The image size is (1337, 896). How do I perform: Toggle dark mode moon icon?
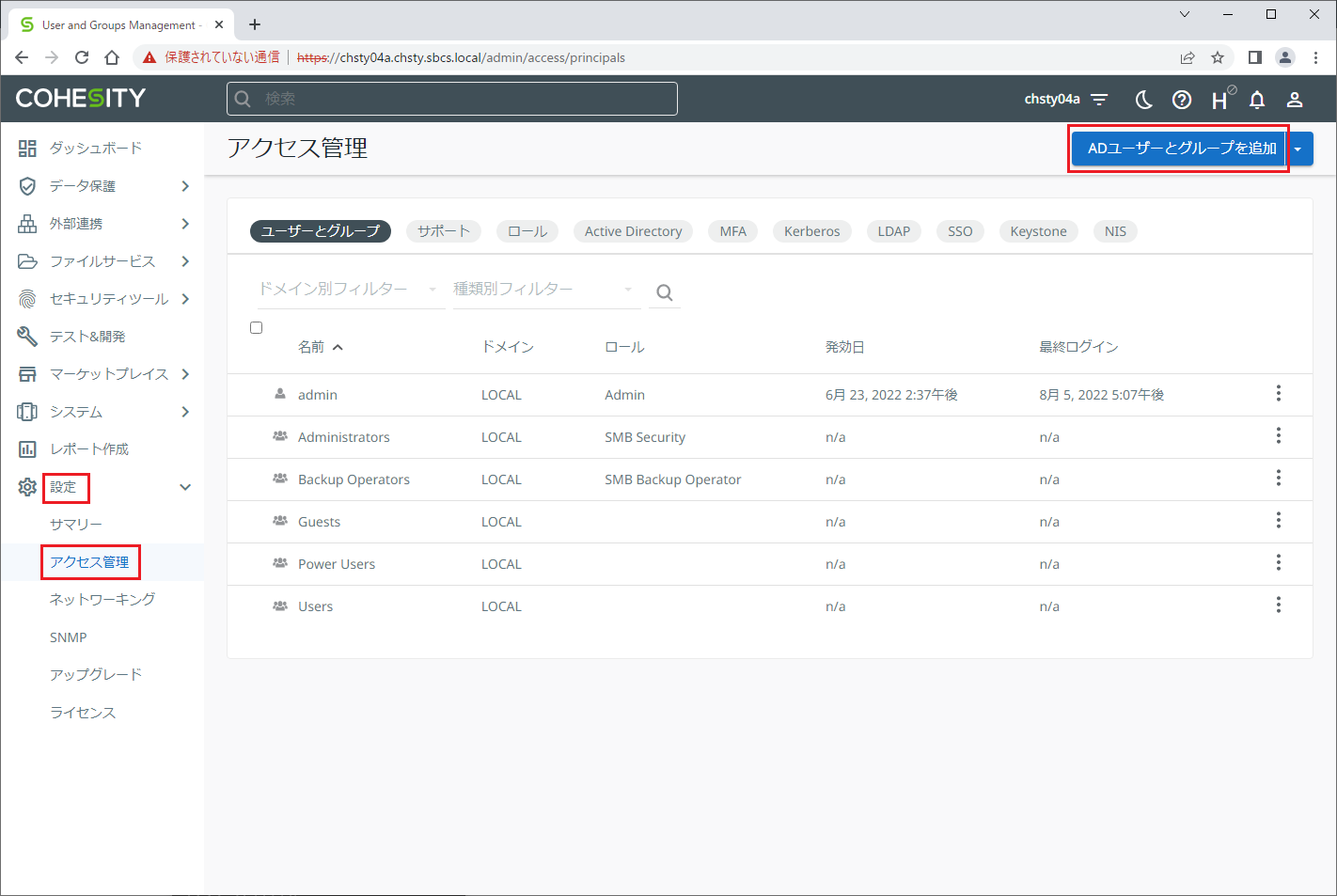[1143, 100]
